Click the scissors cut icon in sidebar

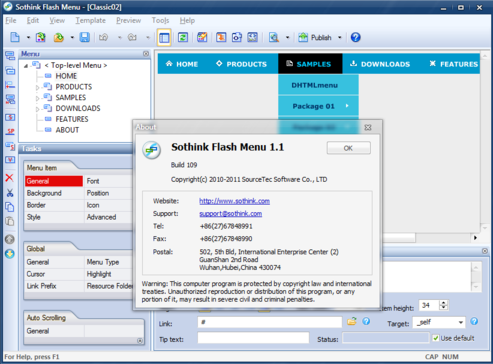10,192
